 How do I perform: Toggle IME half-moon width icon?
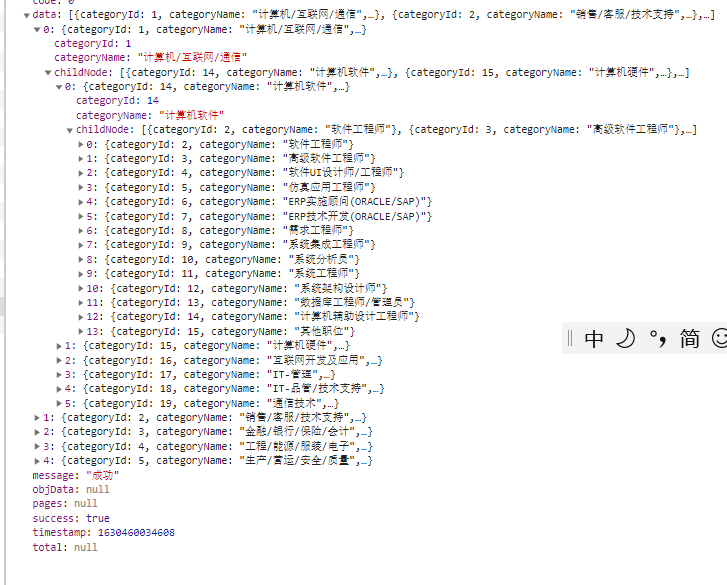pos(625,338)
